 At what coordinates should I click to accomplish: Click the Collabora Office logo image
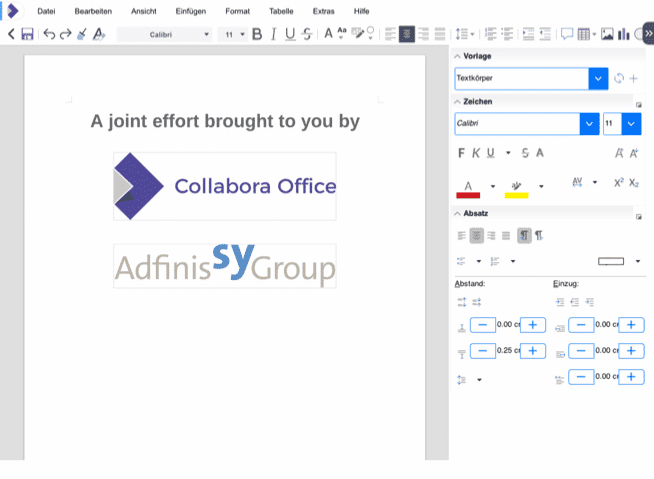225,186
